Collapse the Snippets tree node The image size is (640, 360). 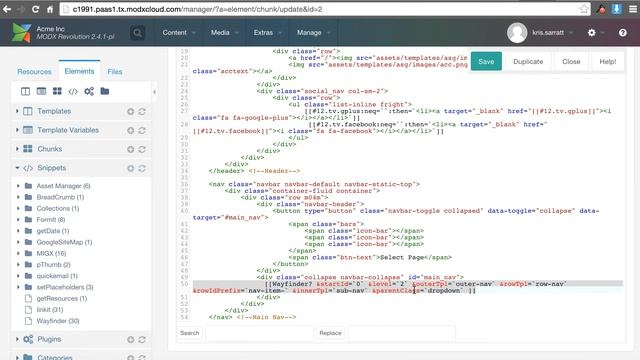[17, 168]
